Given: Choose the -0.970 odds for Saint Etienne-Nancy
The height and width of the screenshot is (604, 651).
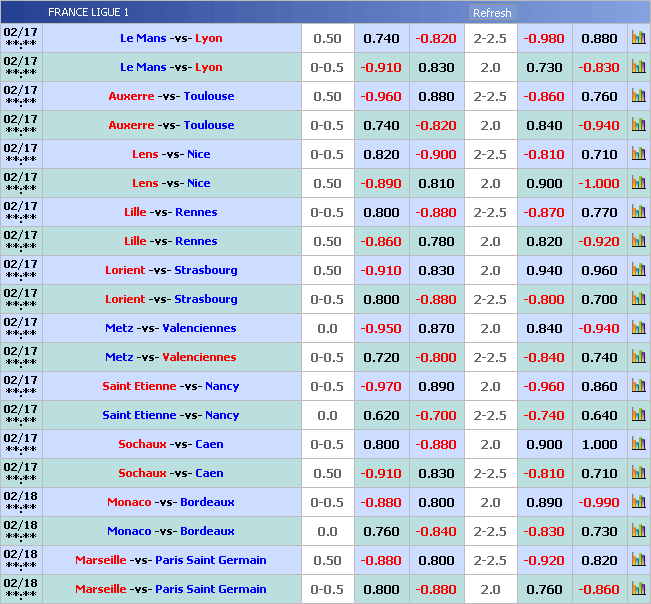Looking at the screenshot, I should pyautogui.click(x=381, y=387).
